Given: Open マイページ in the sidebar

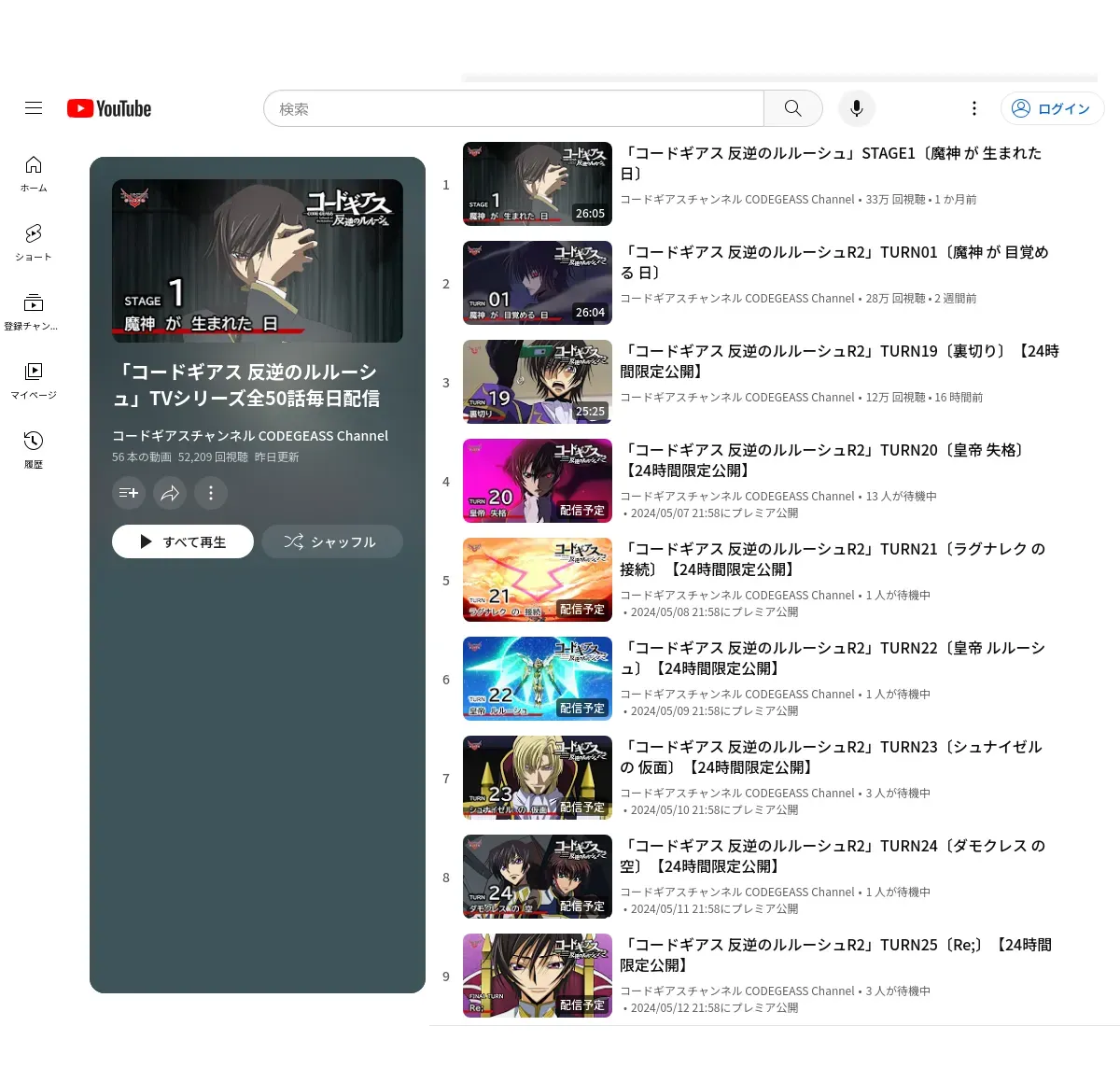Looking at the screenshot, I should (34, 381).
